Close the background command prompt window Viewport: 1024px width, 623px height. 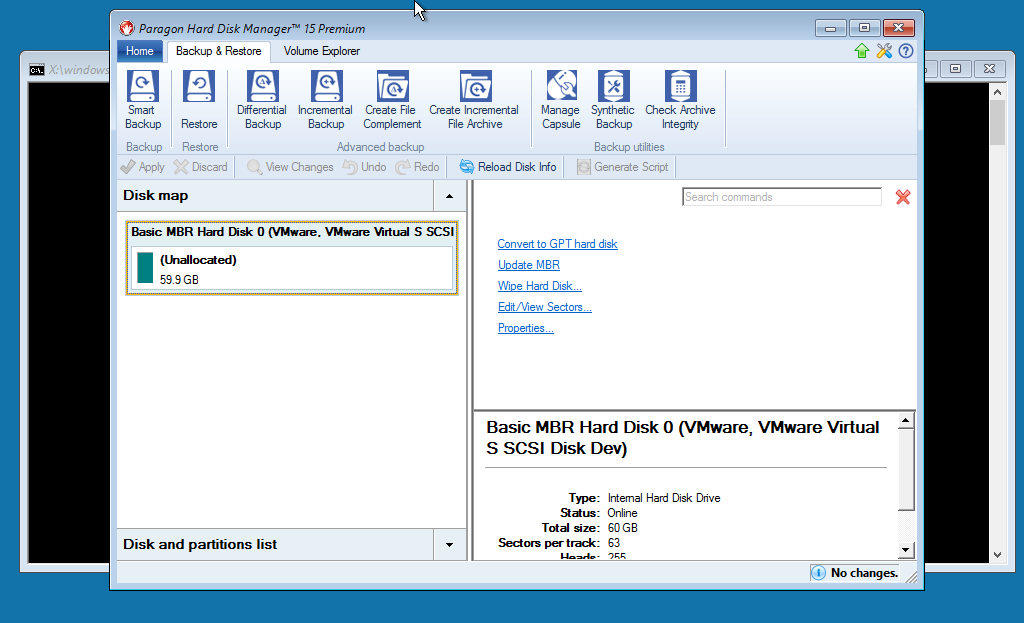pyautogui.click(x=989, y=69)
